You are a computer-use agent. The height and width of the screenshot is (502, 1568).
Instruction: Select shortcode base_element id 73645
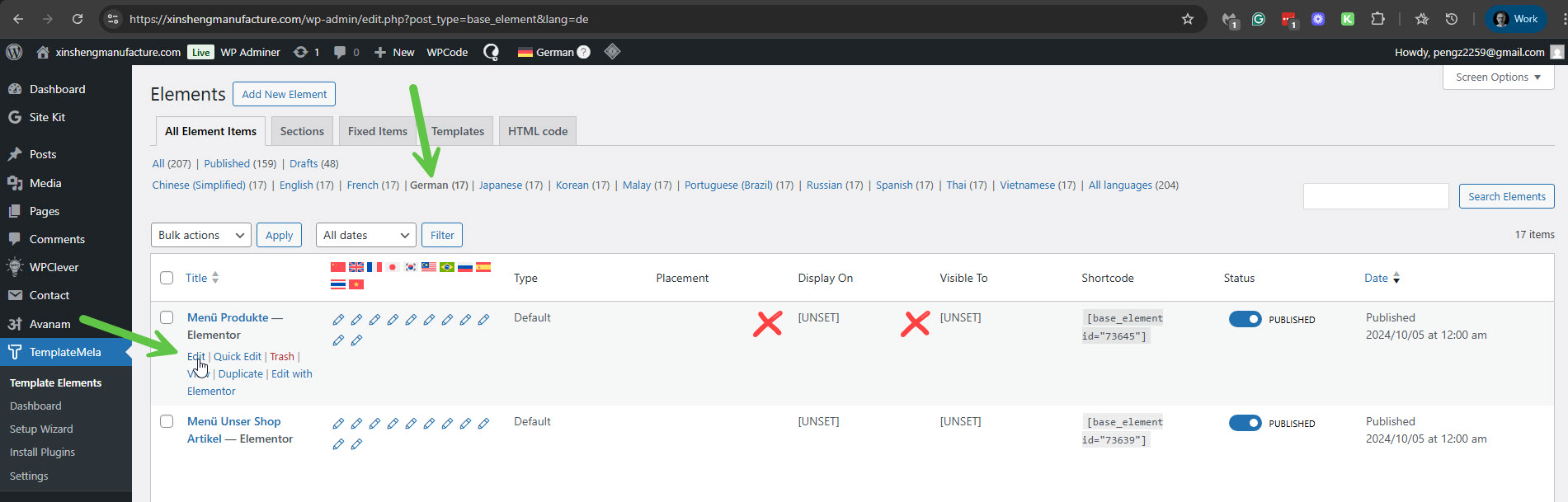pyautogui.click(x=1123, y=326)
